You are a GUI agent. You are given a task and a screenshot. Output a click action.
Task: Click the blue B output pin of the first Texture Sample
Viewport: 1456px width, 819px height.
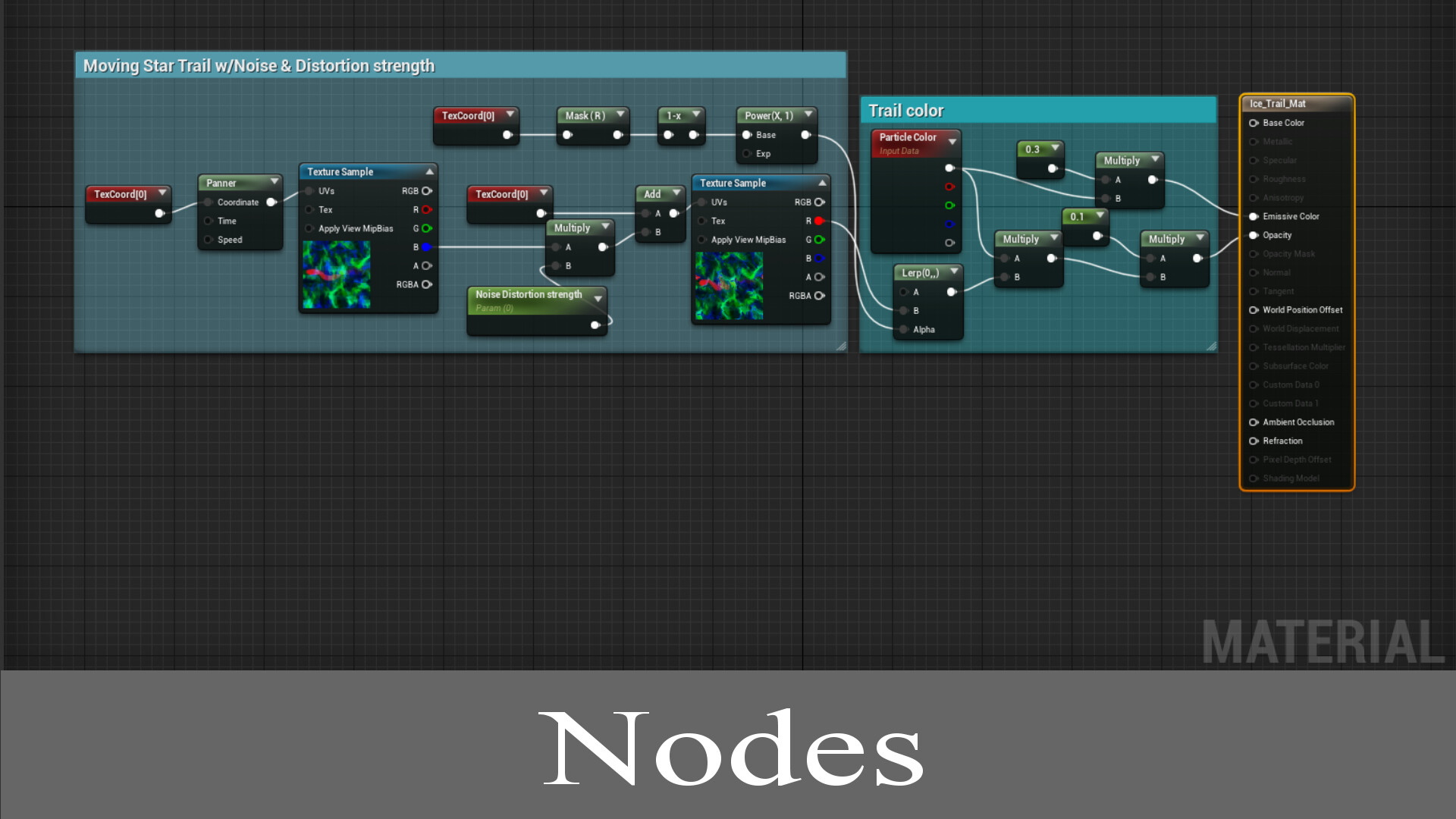tap(426, 247)
